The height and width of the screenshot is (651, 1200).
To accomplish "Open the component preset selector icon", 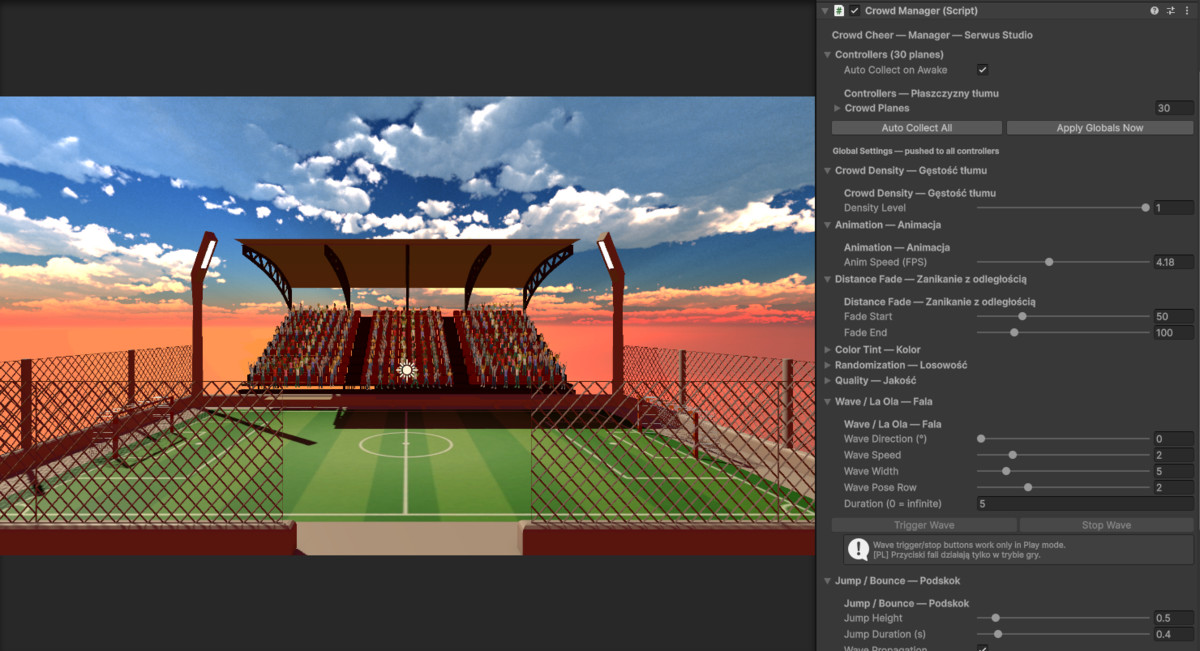I will [1171, 10].
